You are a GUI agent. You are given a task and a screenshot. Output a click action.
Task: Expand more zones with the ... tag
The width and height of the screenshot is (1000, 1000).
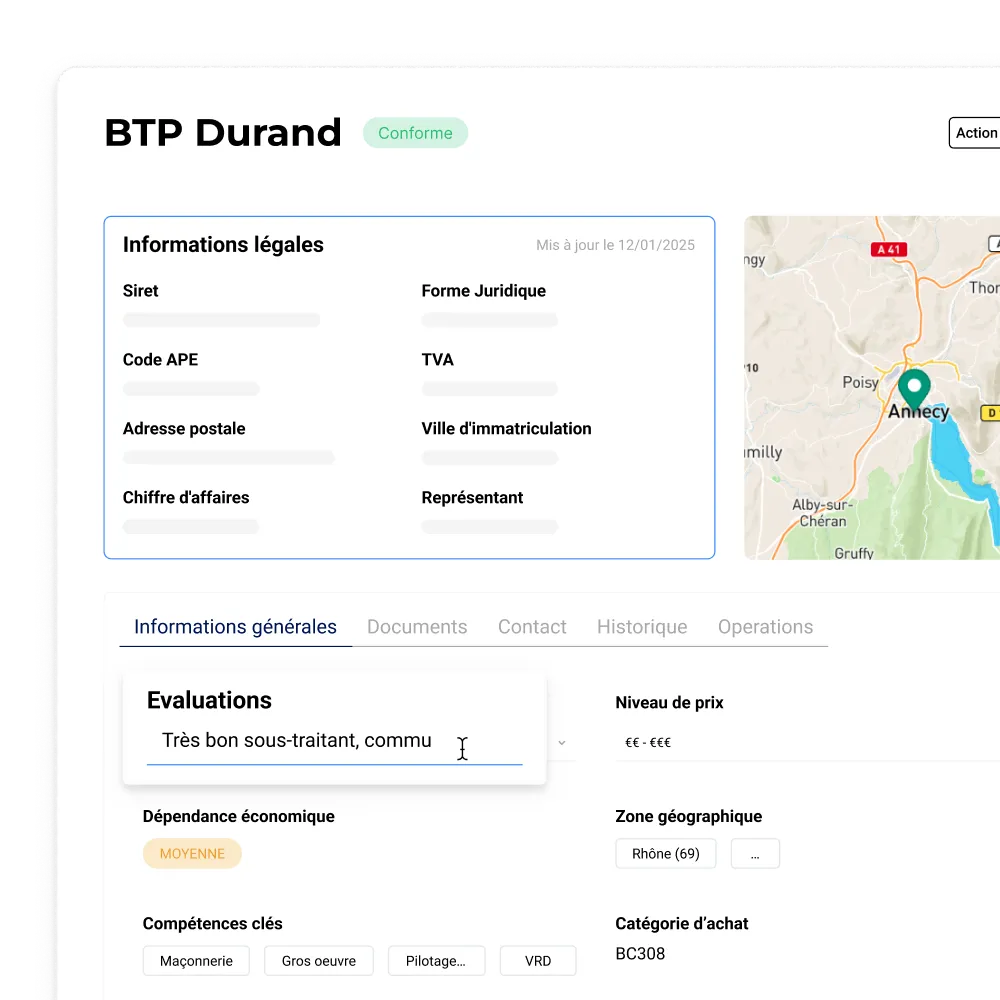[755, 853]
